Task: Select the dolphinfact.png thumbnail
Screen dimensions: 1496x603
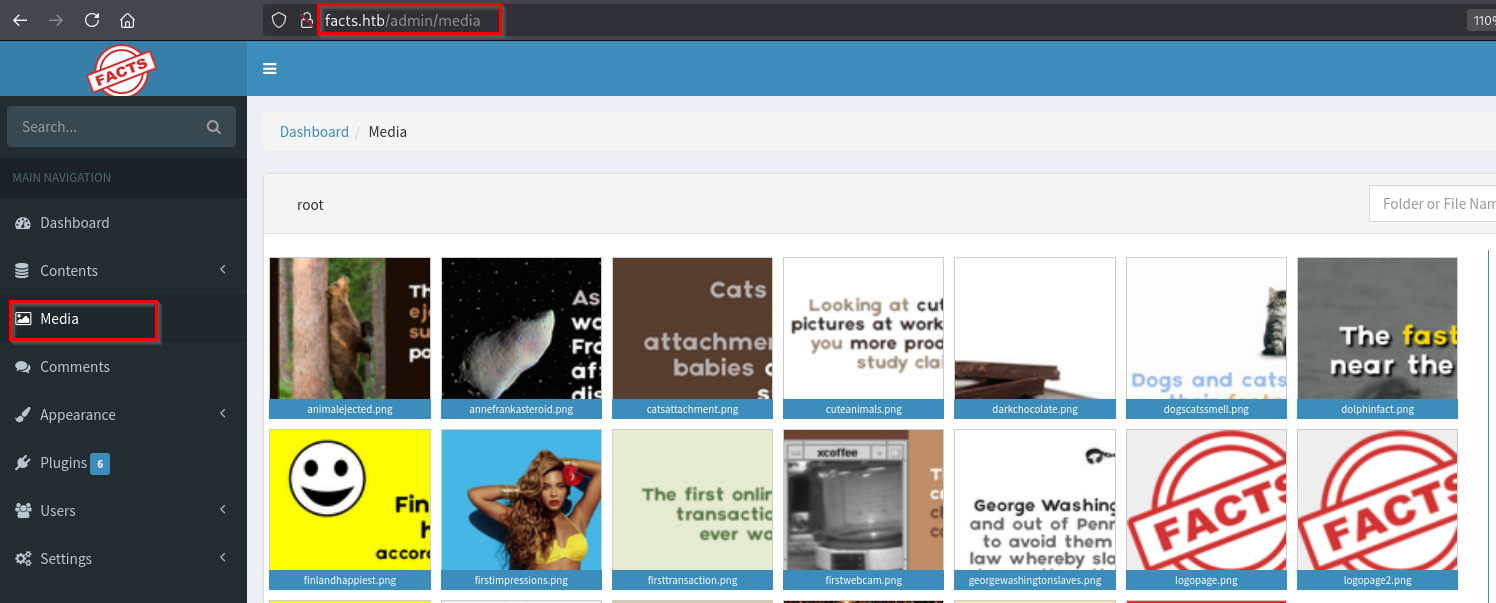Action: 1377,338
